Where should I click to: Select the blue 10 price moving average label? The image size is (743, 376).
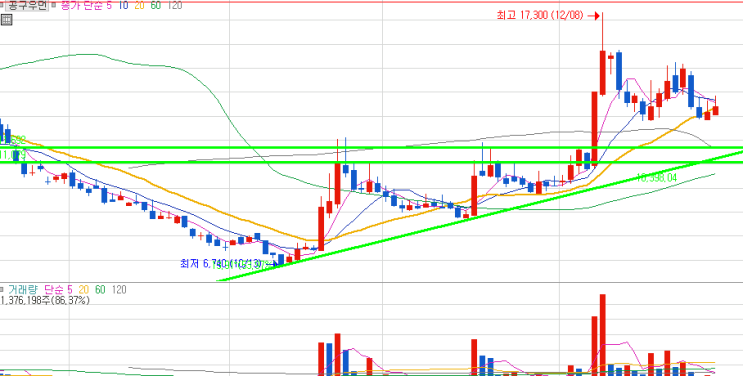pos(123,6)
